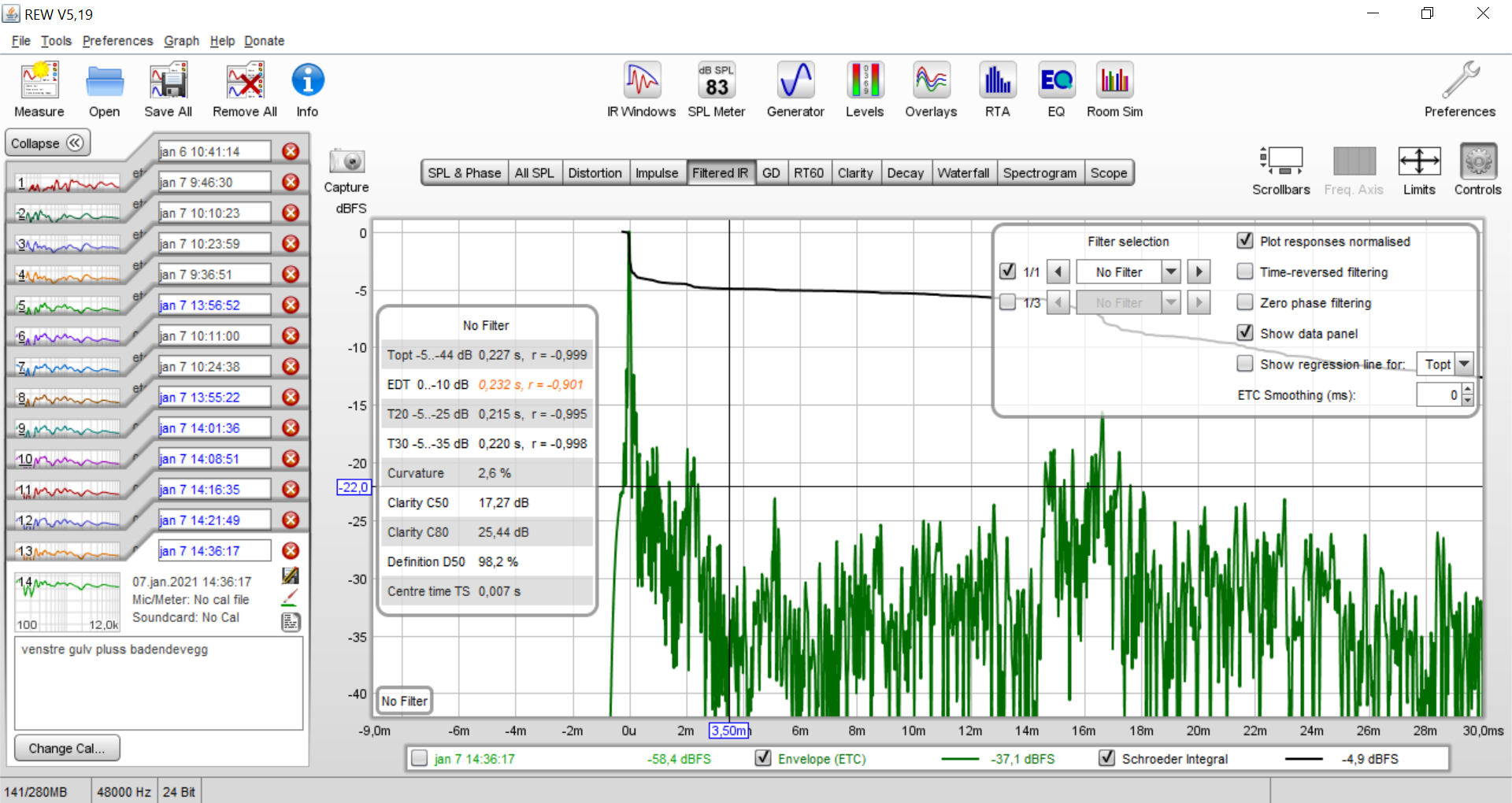Toggle graph Controls gear
Screen dimensions: 1512x803
1478,161
